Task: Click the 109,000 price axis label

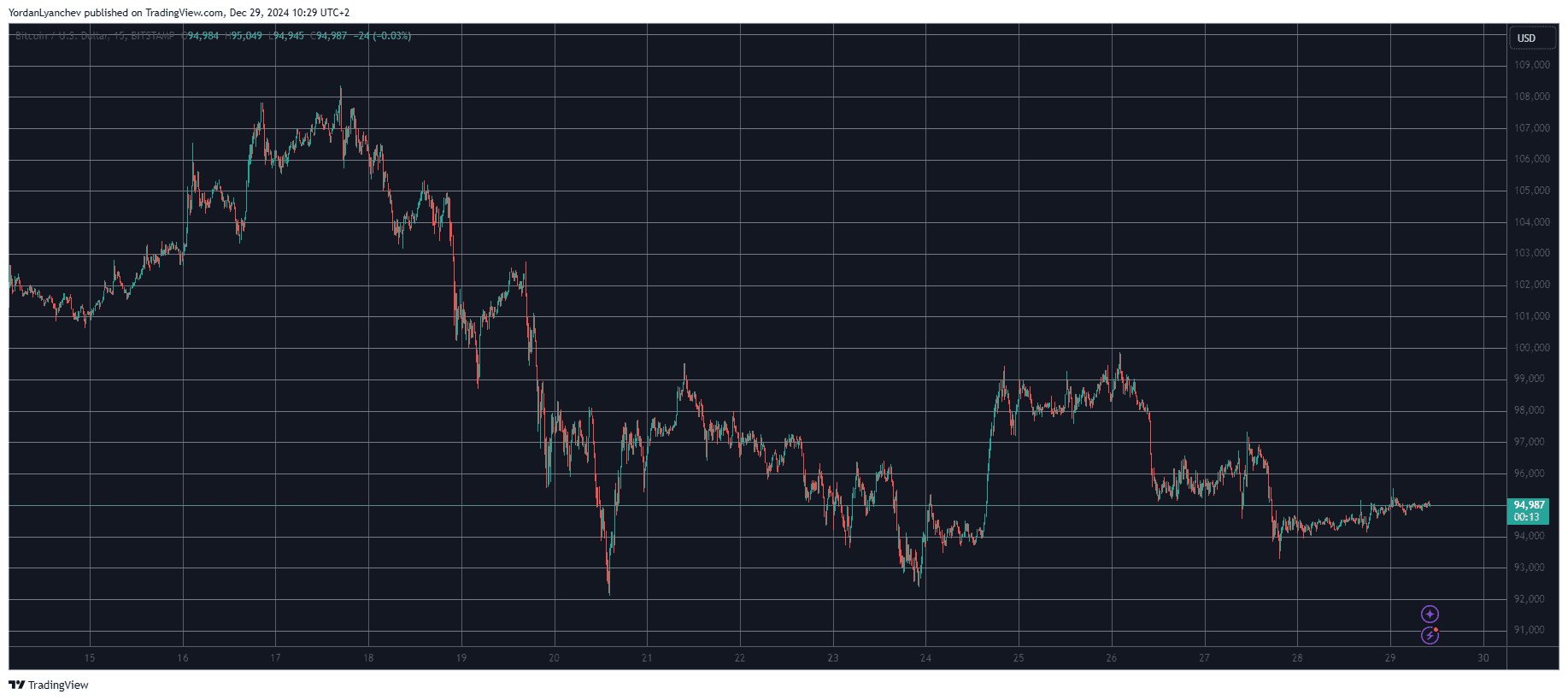Action: pyautogui.click(x=1532, y=65)
